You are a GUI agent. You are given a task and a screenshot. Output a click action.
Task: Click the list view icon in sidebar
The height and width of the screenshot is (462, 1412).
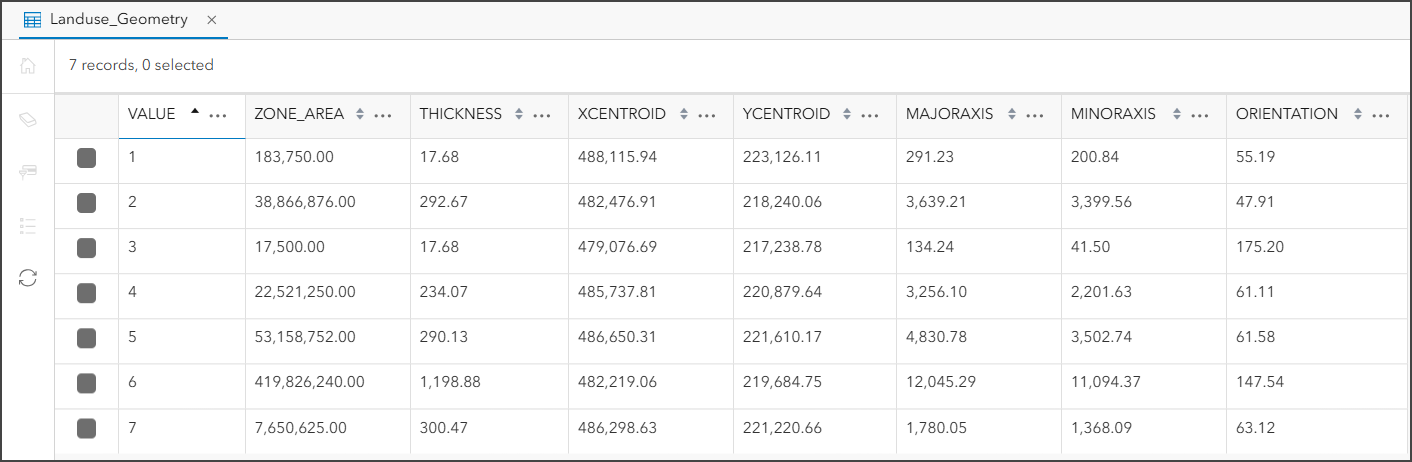[x=28, y=225]
